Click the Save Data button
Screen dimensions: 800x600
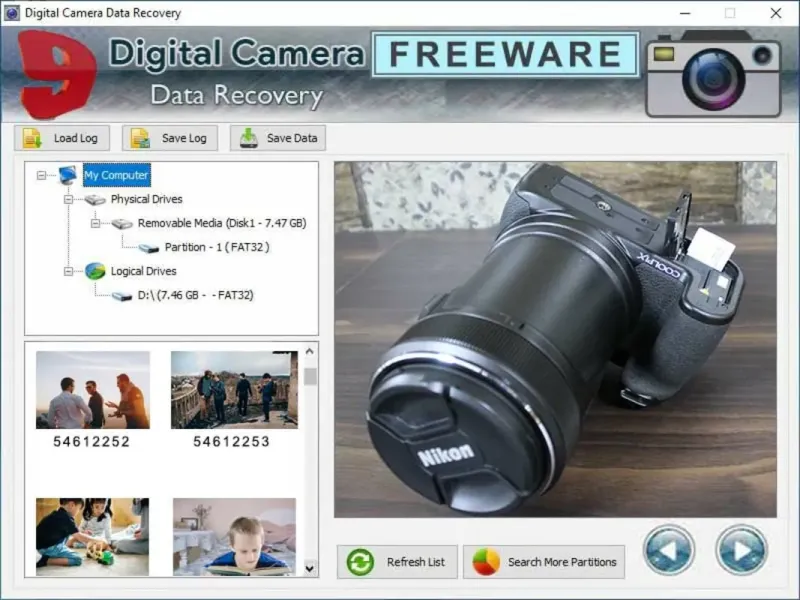pos(278,138)
